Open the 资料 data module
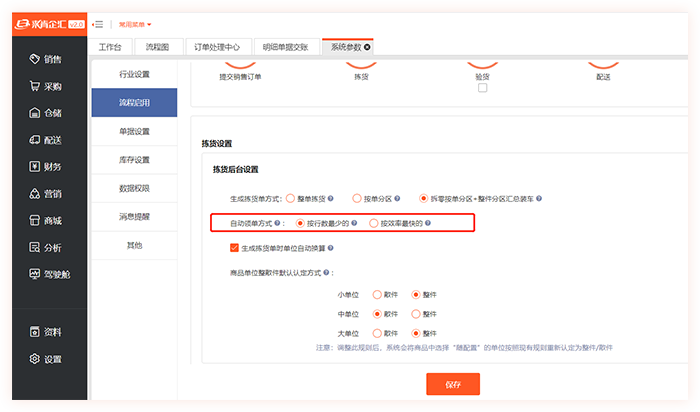The width and height of the screenshot is (700, 412). 46,332
